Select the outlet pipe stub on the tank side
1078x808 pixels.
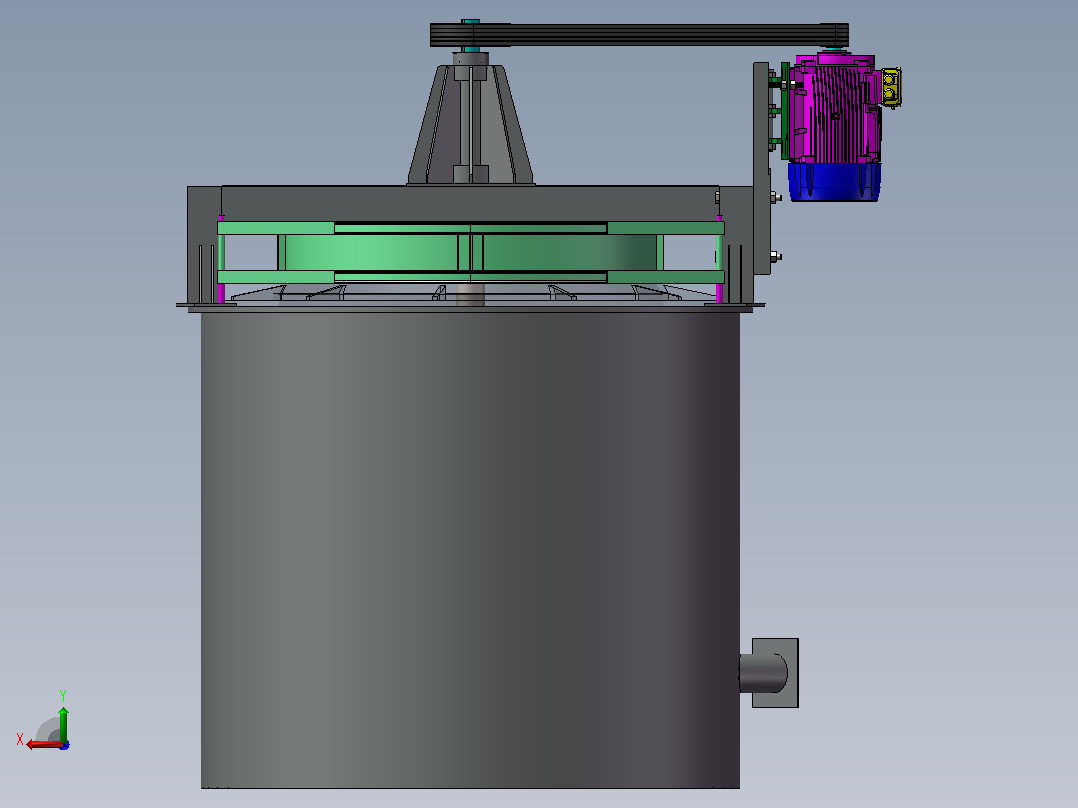[762, 673]
